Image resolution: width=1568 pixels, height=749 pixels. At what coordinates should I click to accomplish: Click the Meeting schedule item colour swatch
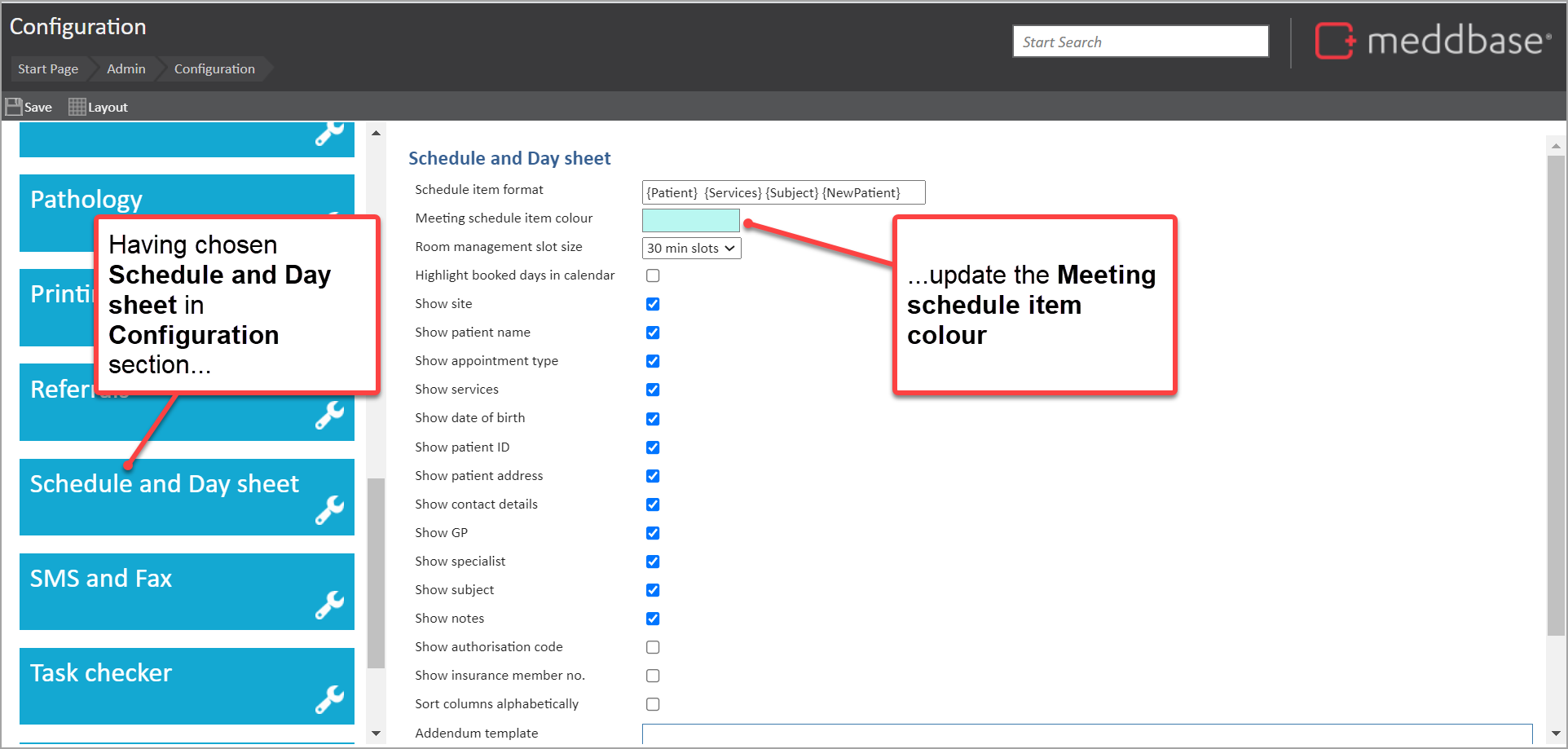[690, 220]
